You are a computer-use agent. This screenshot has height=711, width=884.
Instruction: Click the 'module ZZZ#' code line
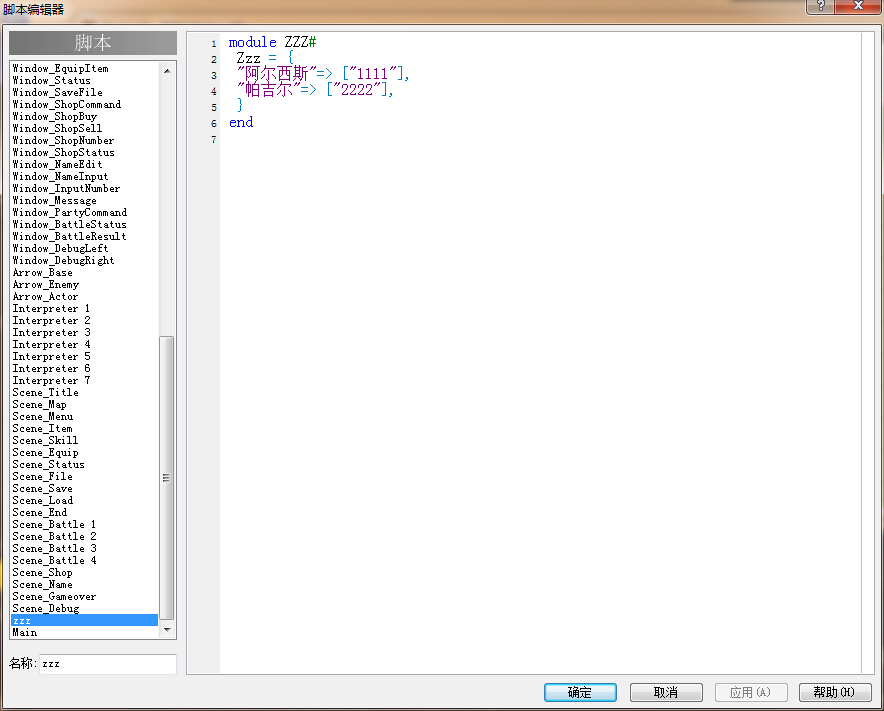[272, 42]
